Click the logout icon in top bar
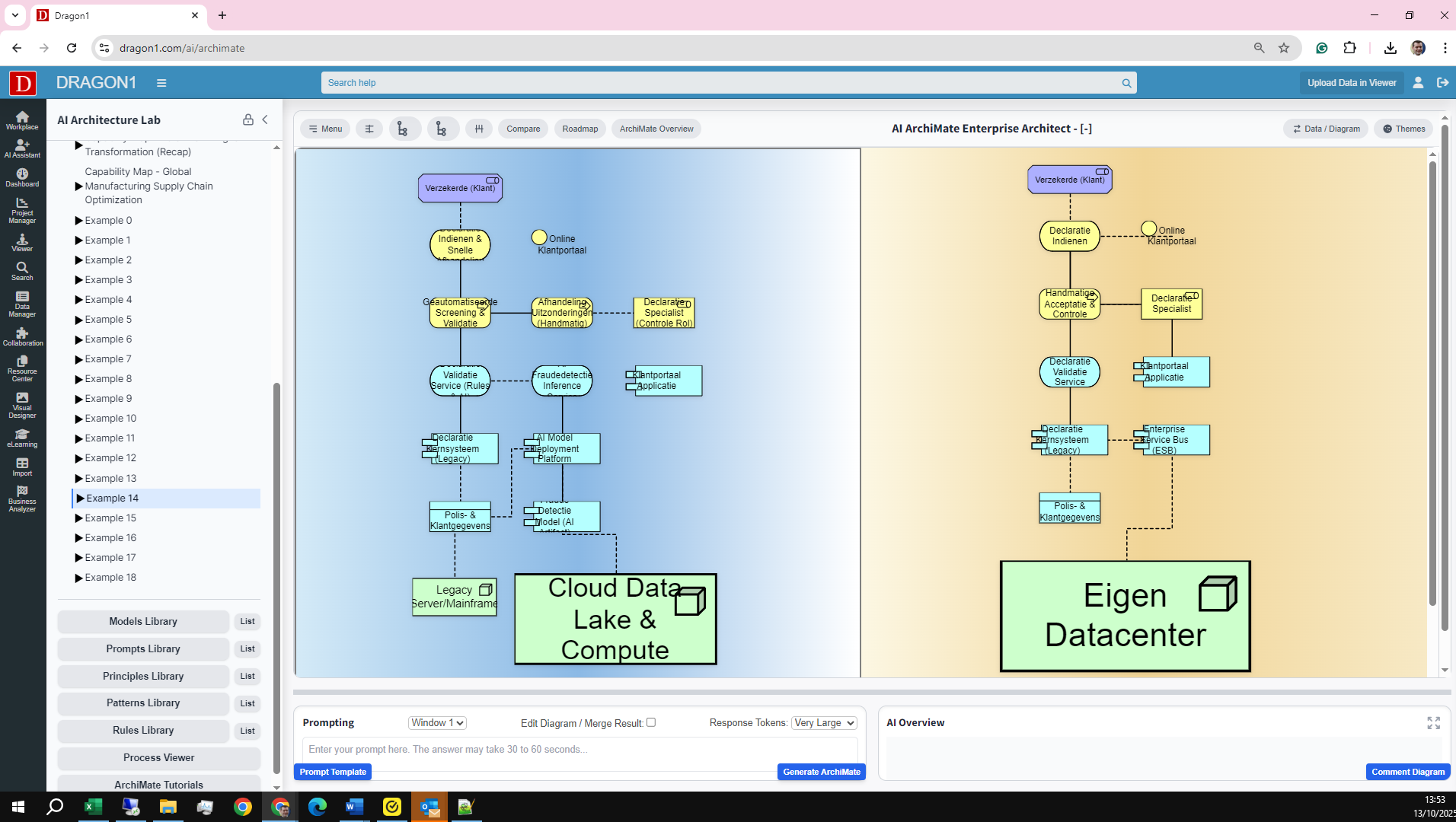 click(1442, 83)
